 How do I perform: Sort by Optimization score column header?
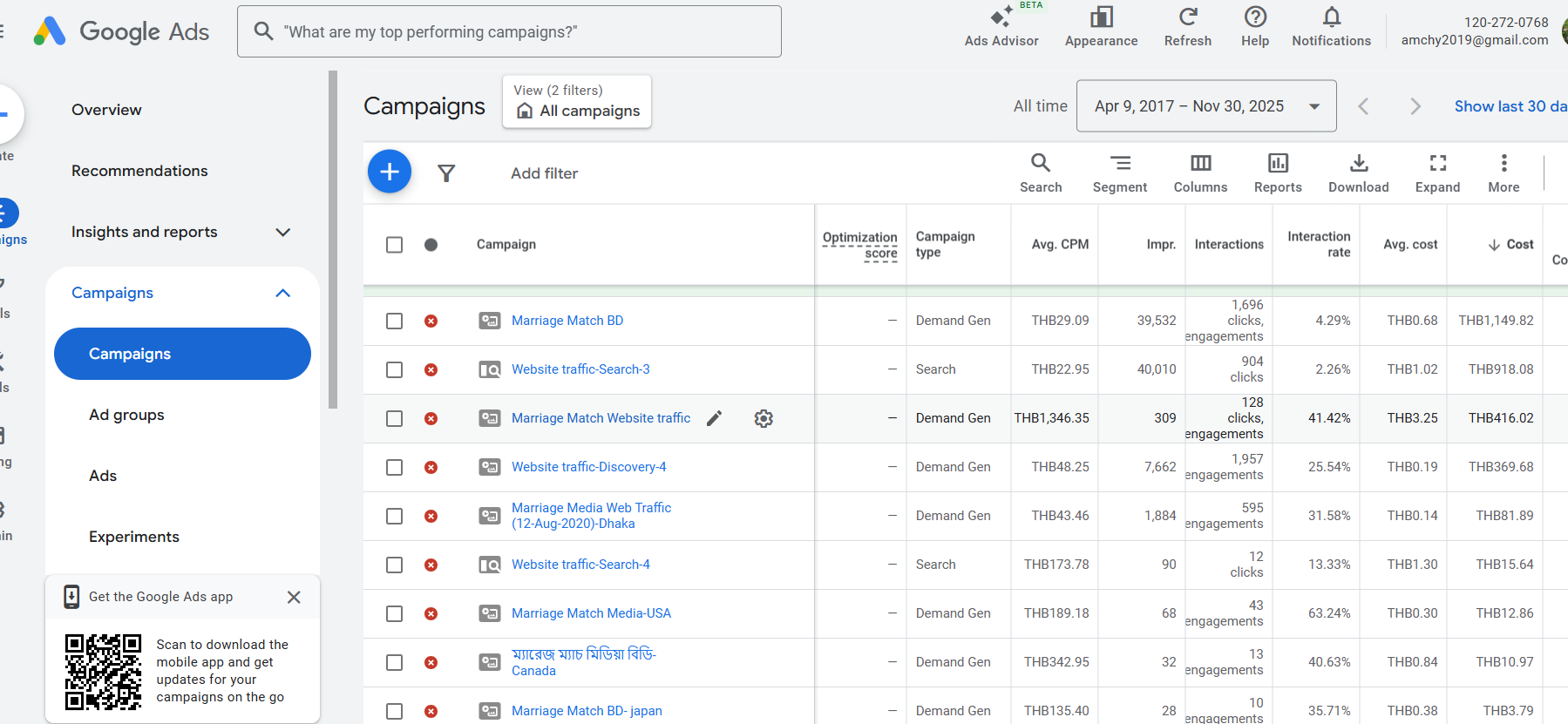859,246
